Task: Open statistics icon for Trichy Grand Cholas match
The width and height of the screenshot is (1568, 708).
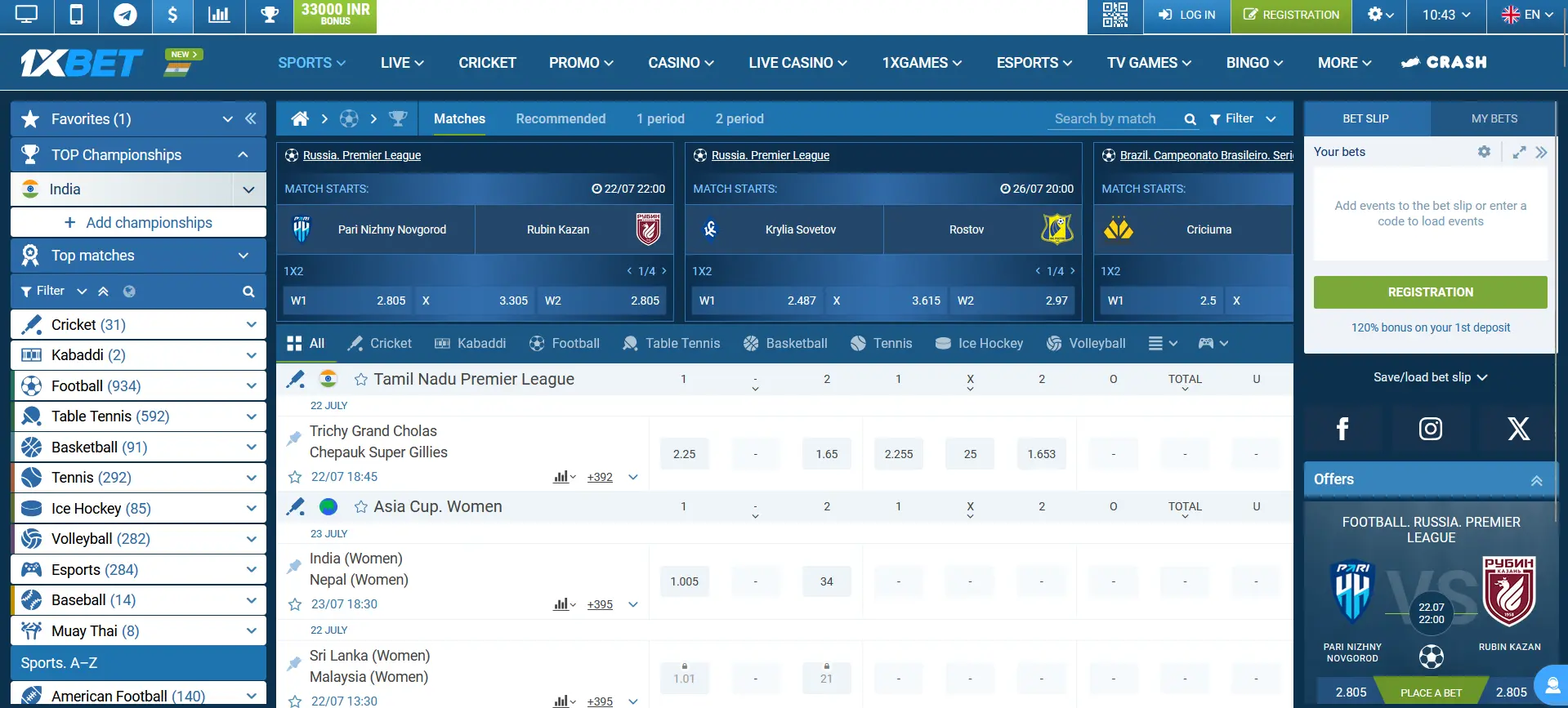Action: [x=564, y=477]
